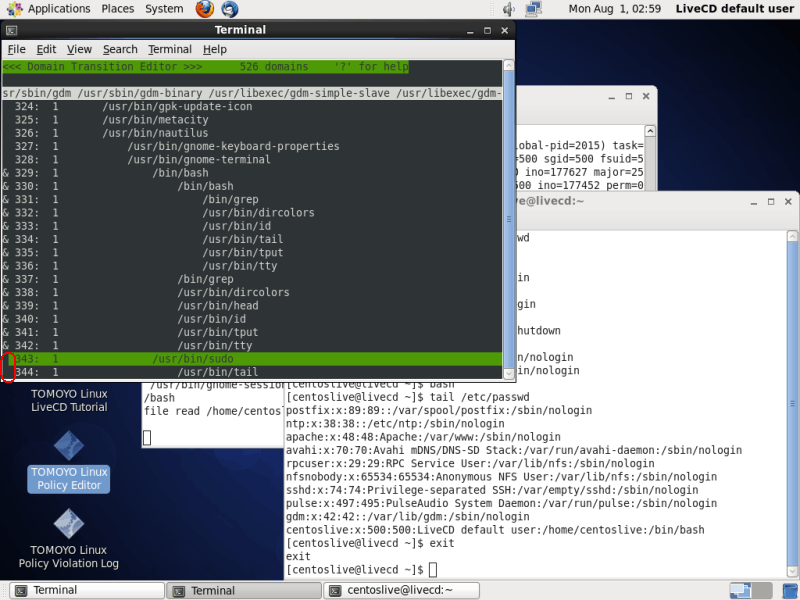
Task: Close the background log window behind Terminal
Action: [646, 96]
